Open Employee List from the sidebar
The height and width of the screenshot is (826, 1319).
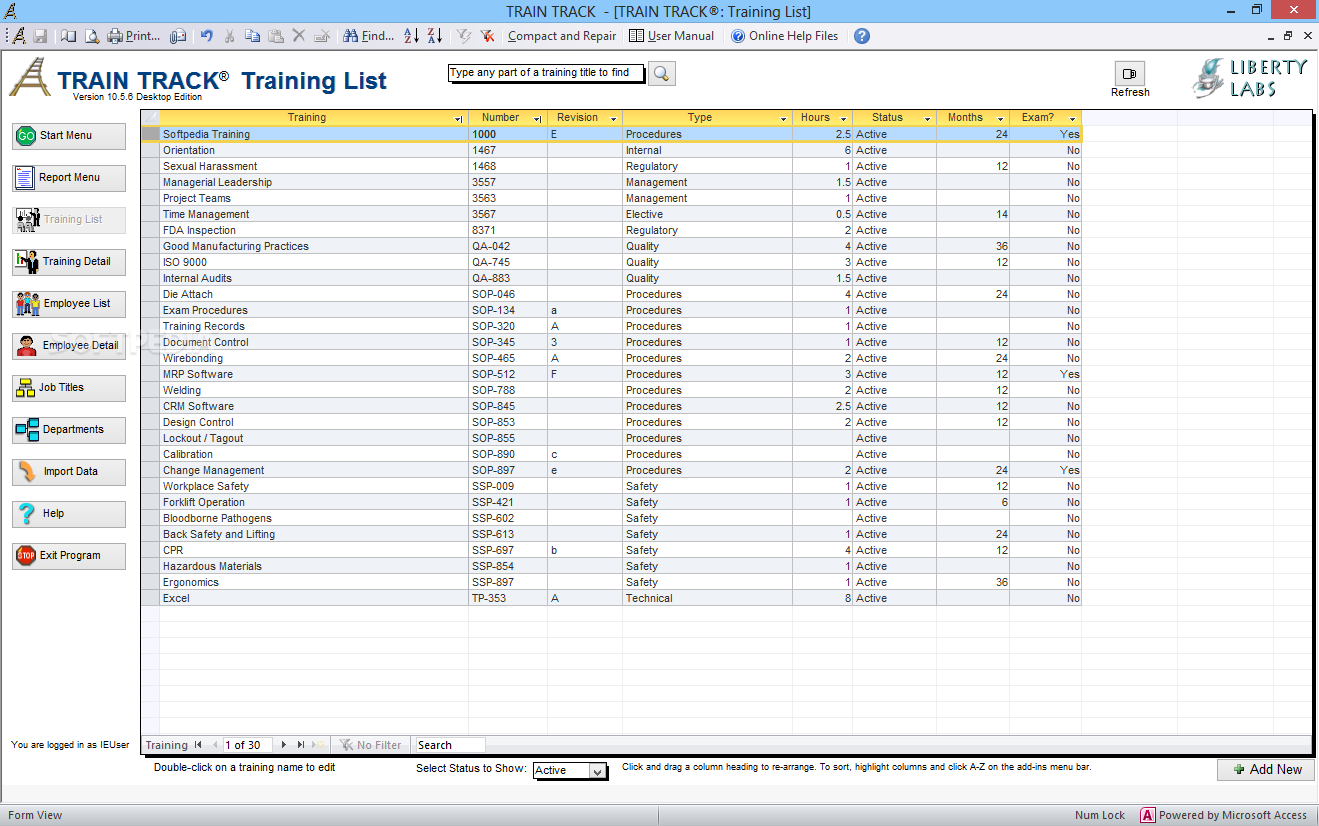click(69, 304)
